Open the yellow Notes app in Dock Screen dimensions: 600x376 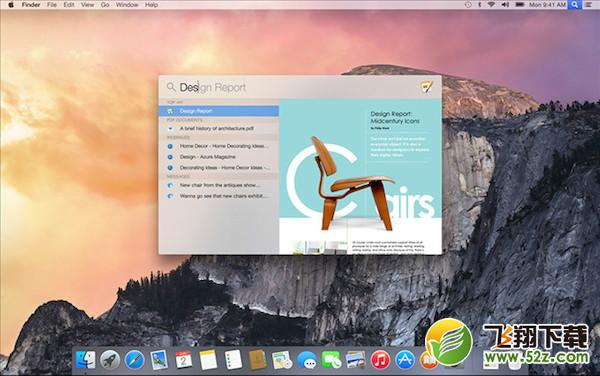(x=208, y=360)
